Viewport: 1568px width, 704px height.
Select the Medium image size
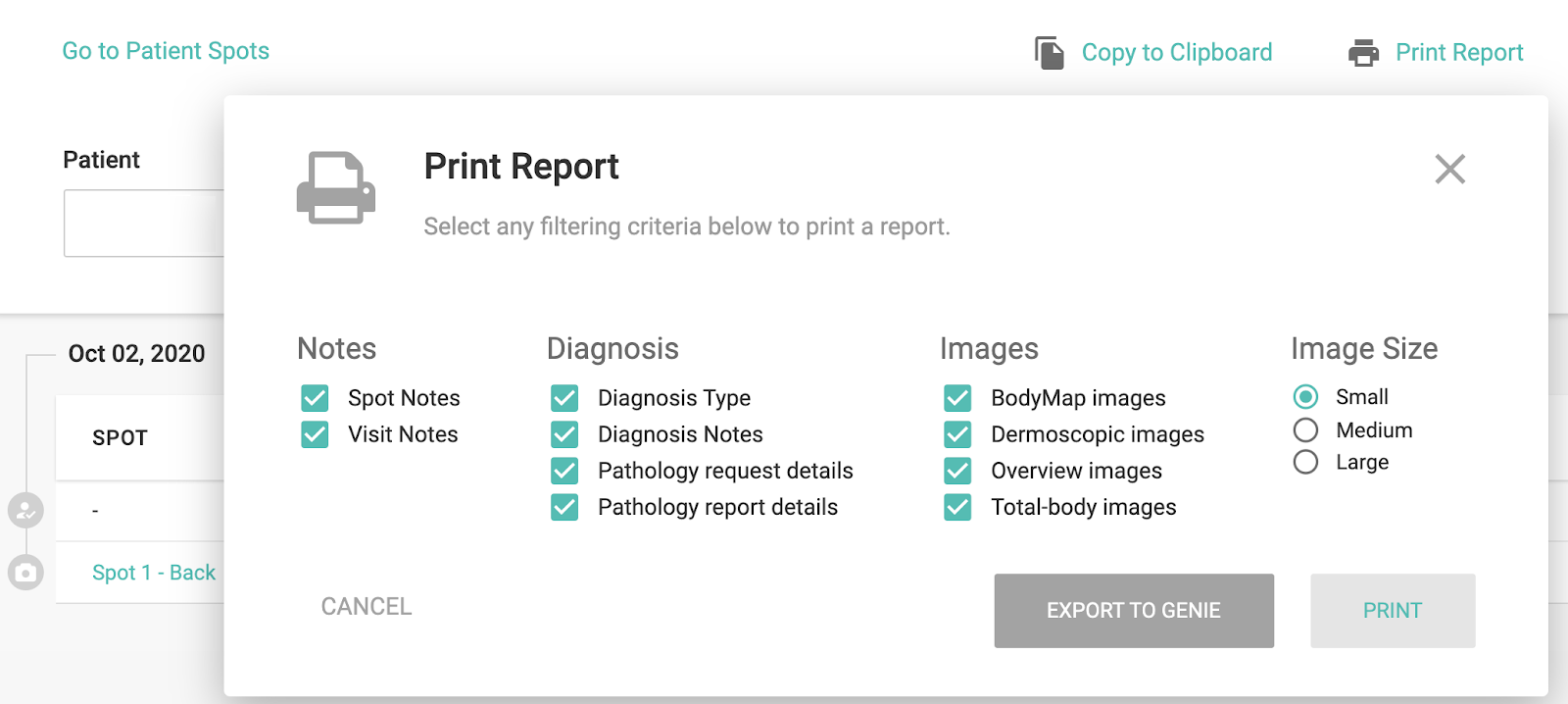[1305, 430]
